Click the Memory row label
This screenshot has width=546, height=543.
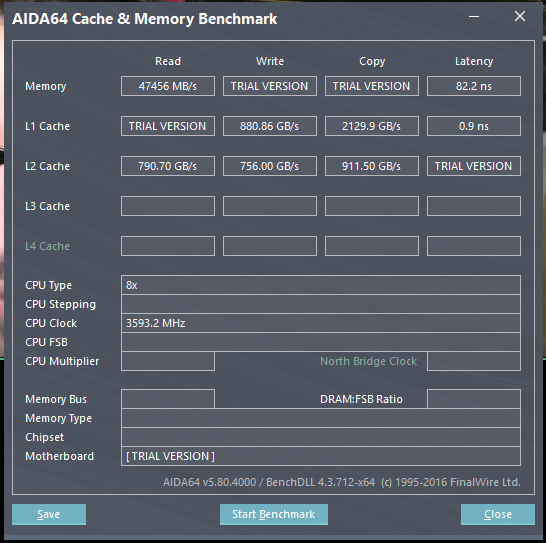pos(46,86)
